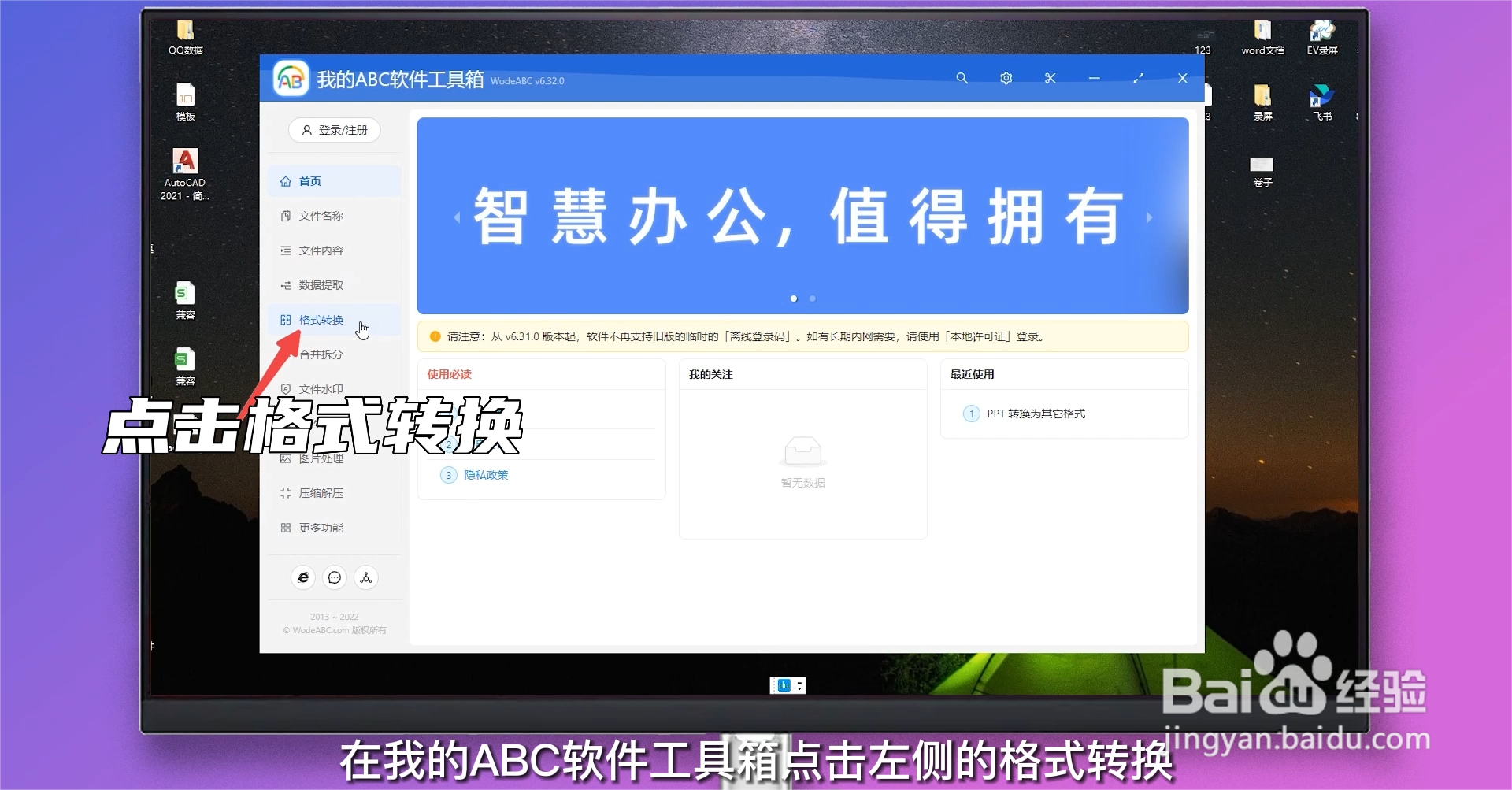The width and height of the screenshot is (1512, 790).
Task: Open the upper 兼容 spreadsheet desktop icon
Action: coord(185,300)
